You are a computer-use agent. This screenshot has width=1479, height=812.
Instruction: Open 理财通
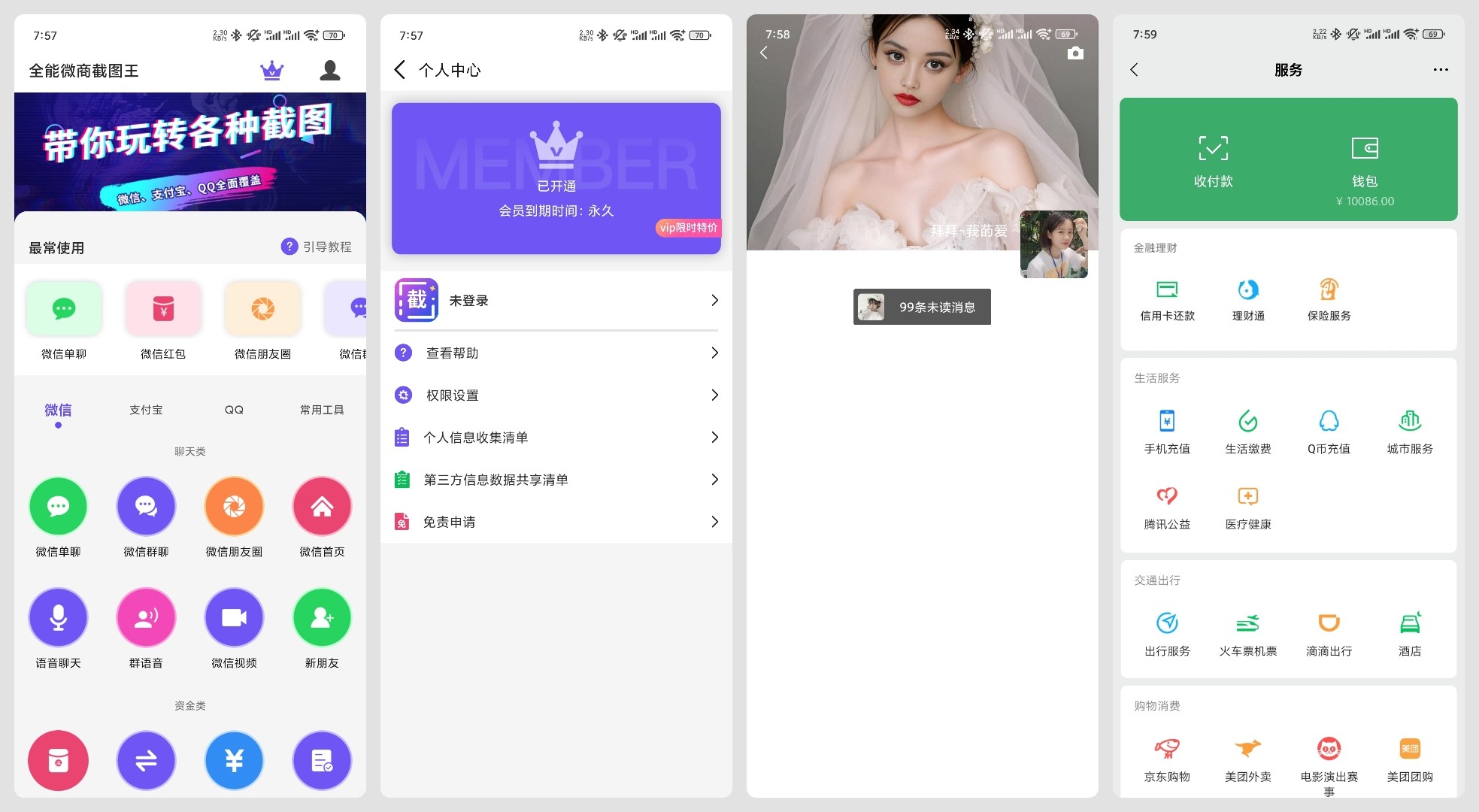[1248, 299]
